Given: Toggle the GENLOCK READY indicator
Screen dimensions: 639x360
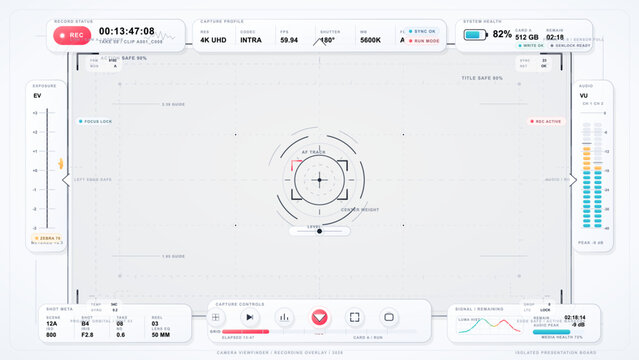Looking at the screenshot, I should click(570, 46).
